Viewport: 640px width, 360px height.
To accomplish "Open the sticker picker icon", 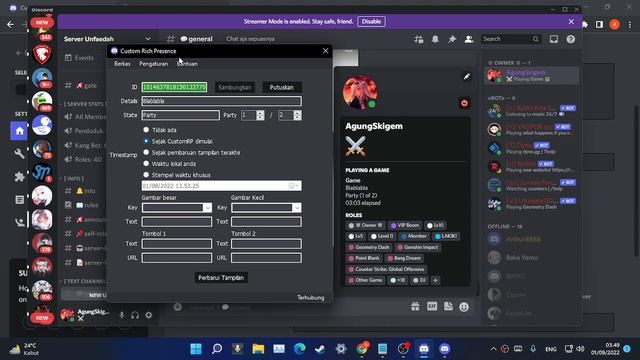I will click(x=448, y=307).
